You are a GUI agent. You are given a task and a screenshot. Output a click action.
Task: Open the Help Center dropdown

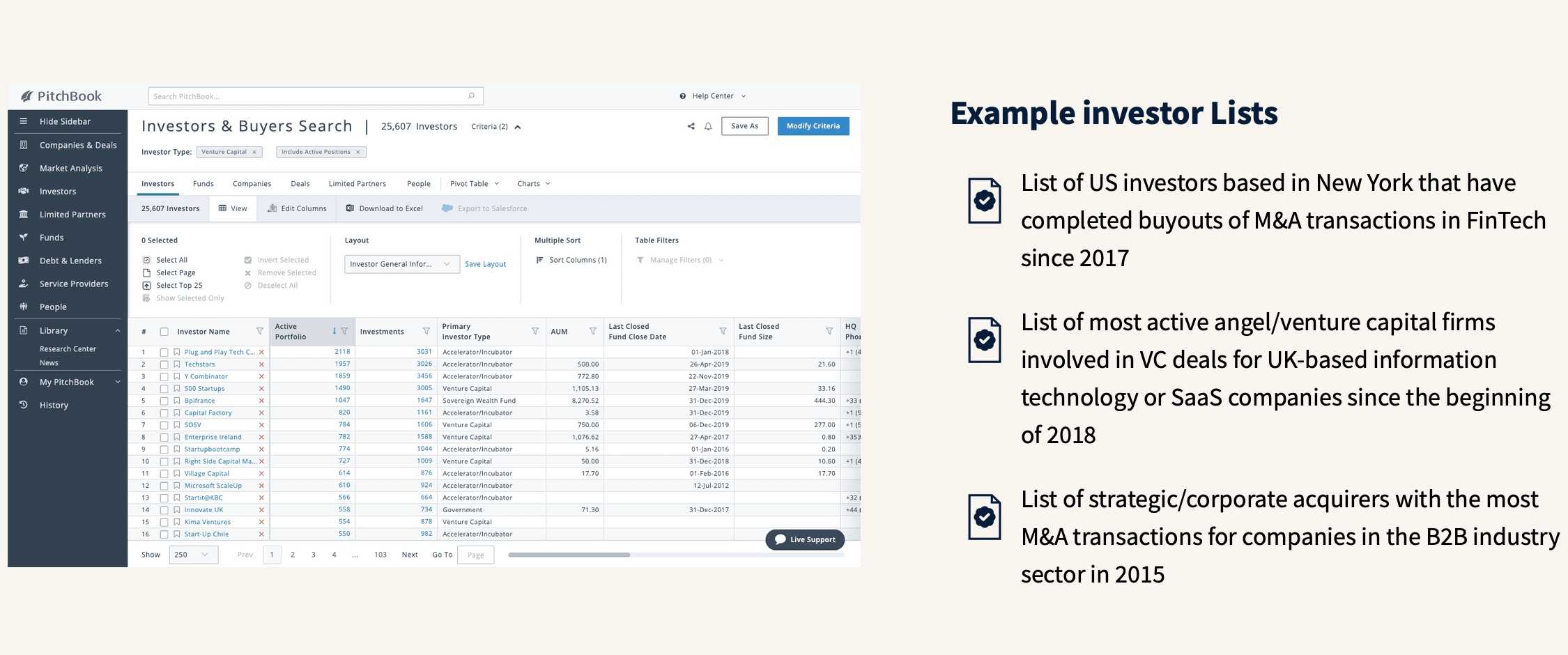[x=713, y=96]
